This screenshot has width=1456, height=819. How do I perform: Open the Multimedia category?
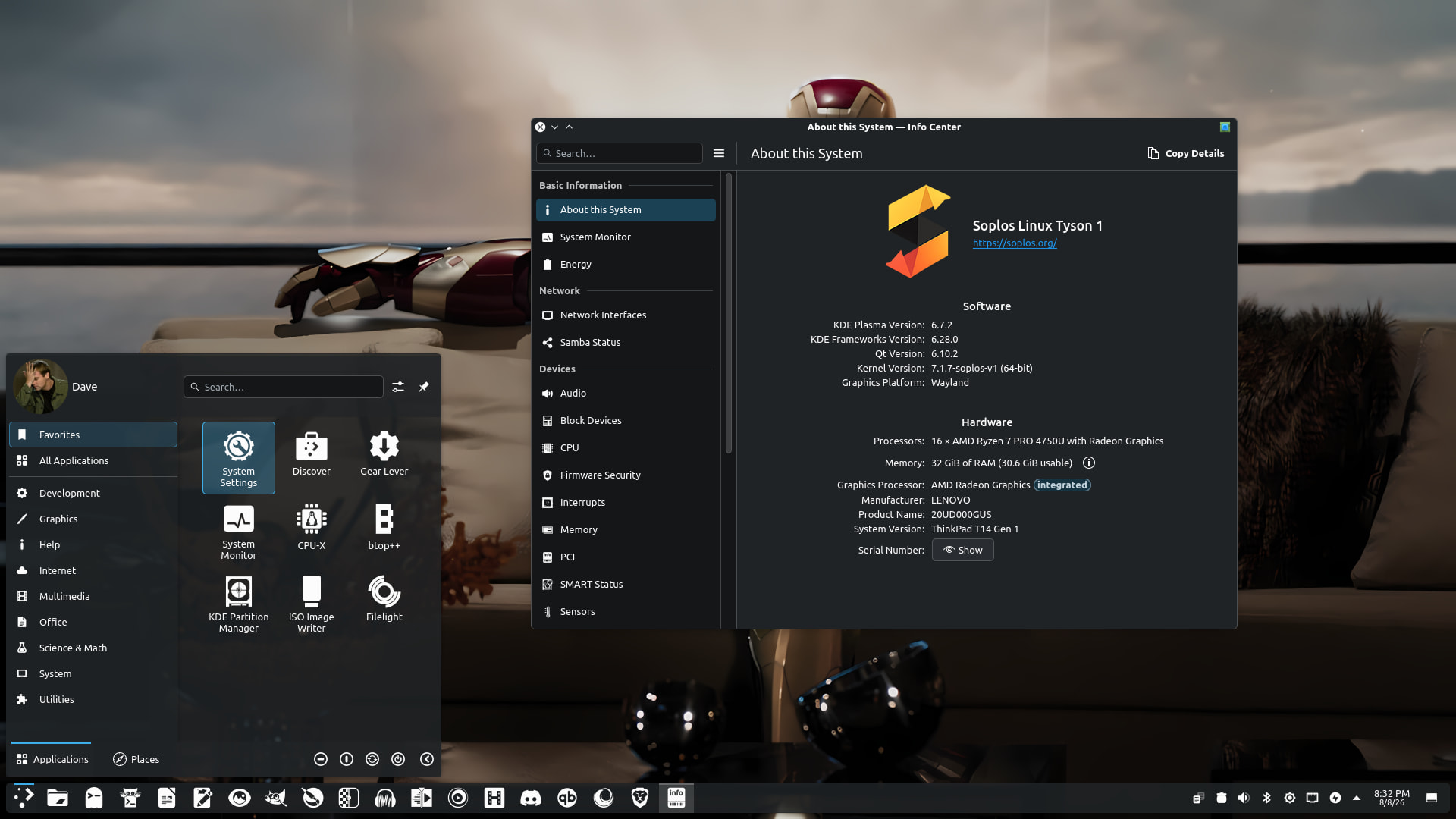click(93, 596)
